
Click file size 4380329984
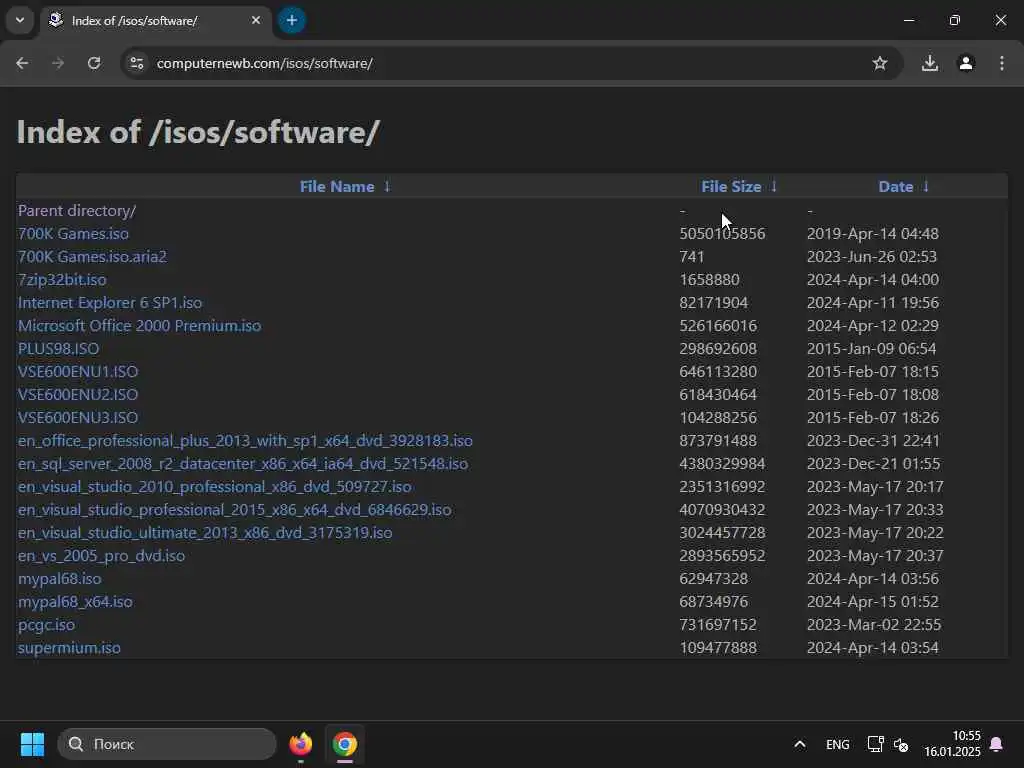722,464
